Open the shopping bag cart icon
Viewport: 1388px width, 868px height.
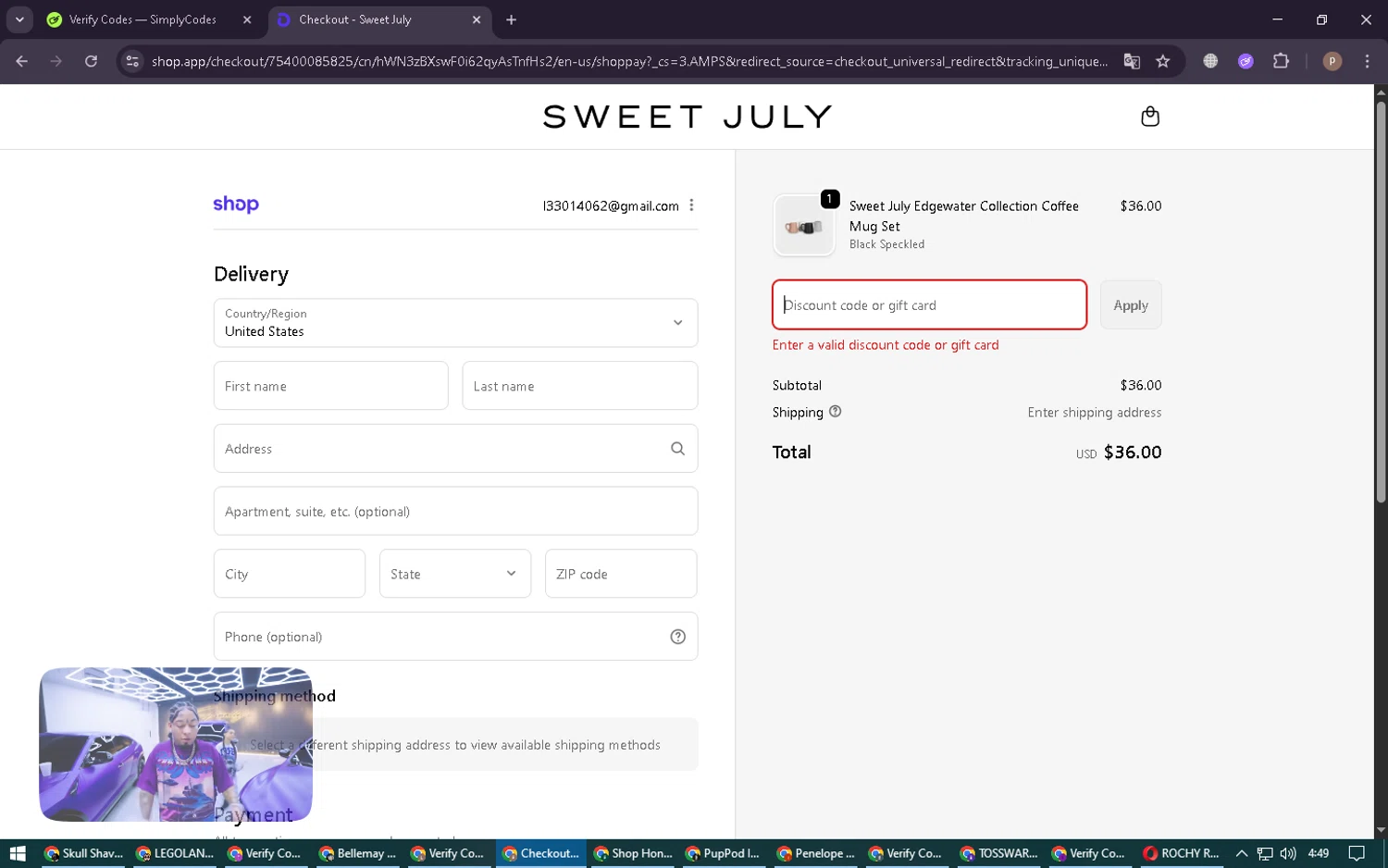click(1150, 117)
